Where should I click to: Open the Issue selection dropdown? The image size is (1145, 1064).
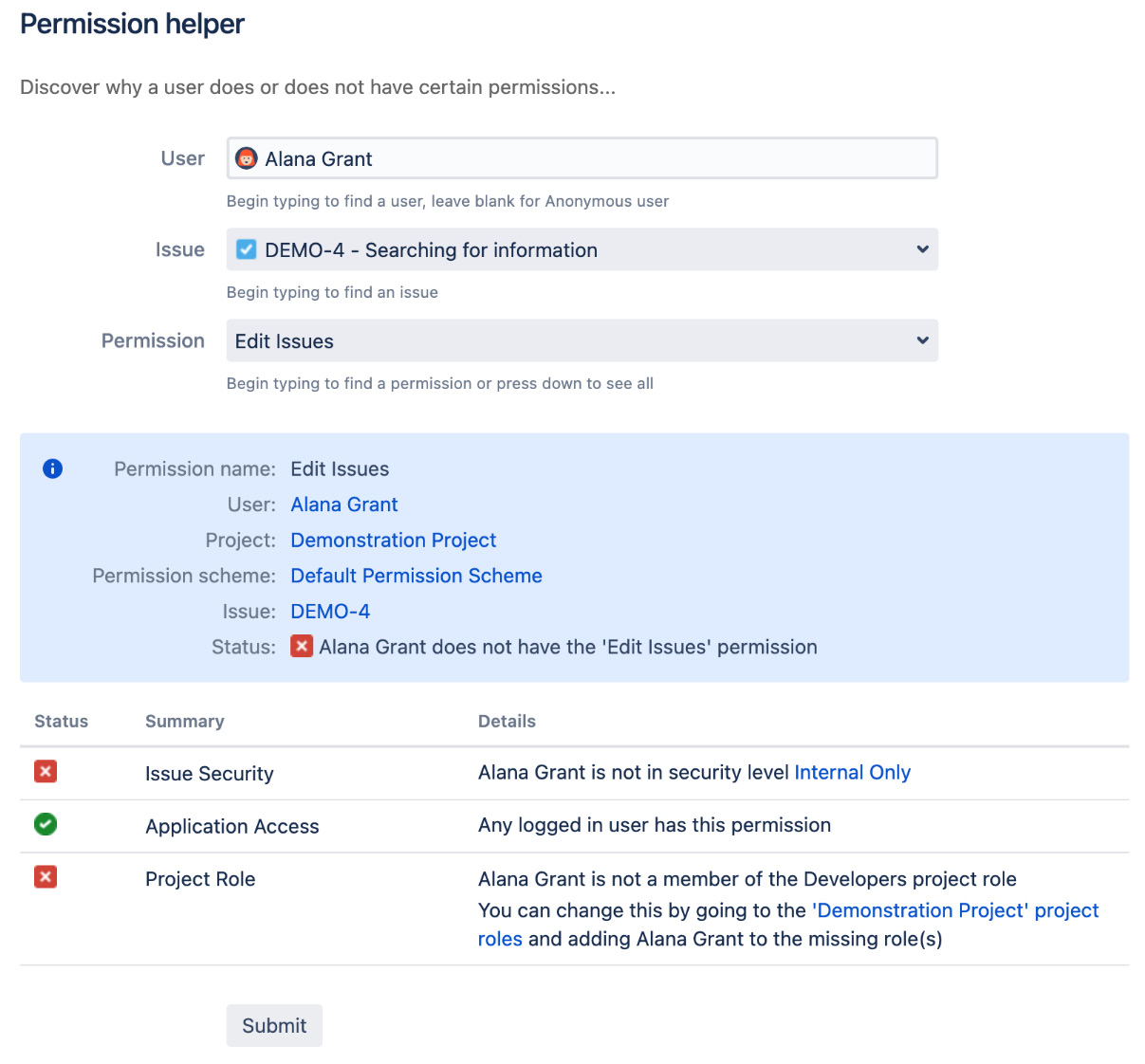tap(582, 249)
